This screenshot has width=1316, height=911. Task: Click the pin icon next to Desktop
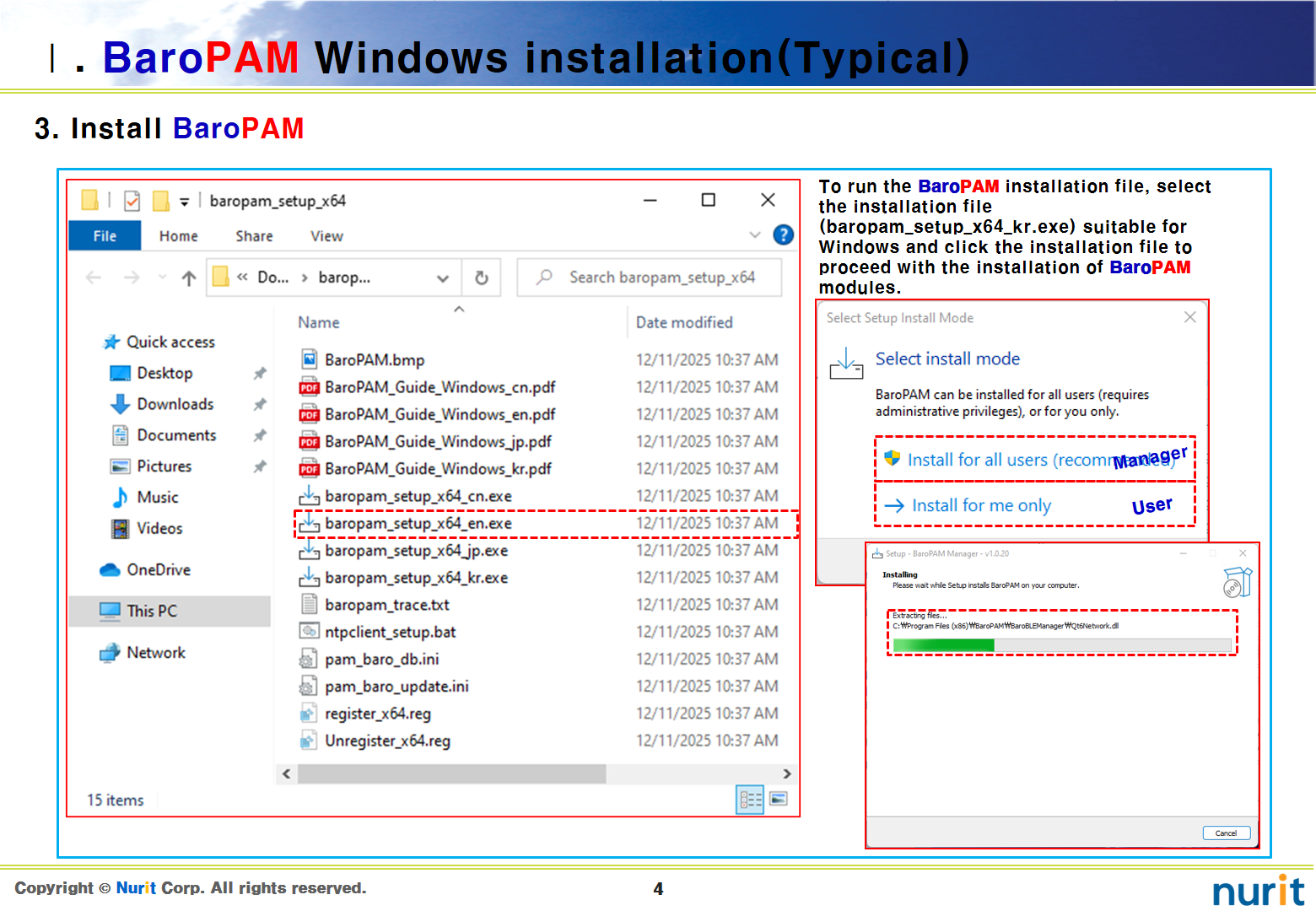(x=260, y=373)
